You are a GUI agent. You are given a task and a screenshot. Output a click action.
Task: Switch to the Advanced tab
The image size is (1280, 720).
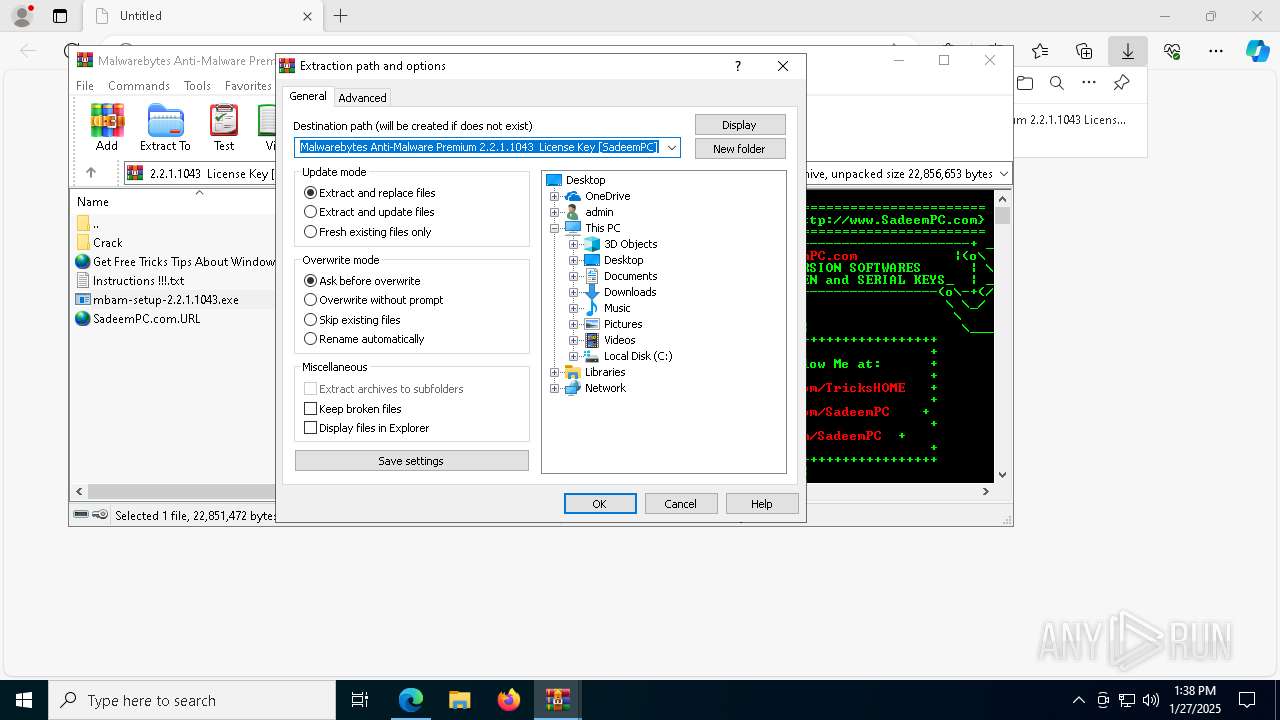coord(362,98)
